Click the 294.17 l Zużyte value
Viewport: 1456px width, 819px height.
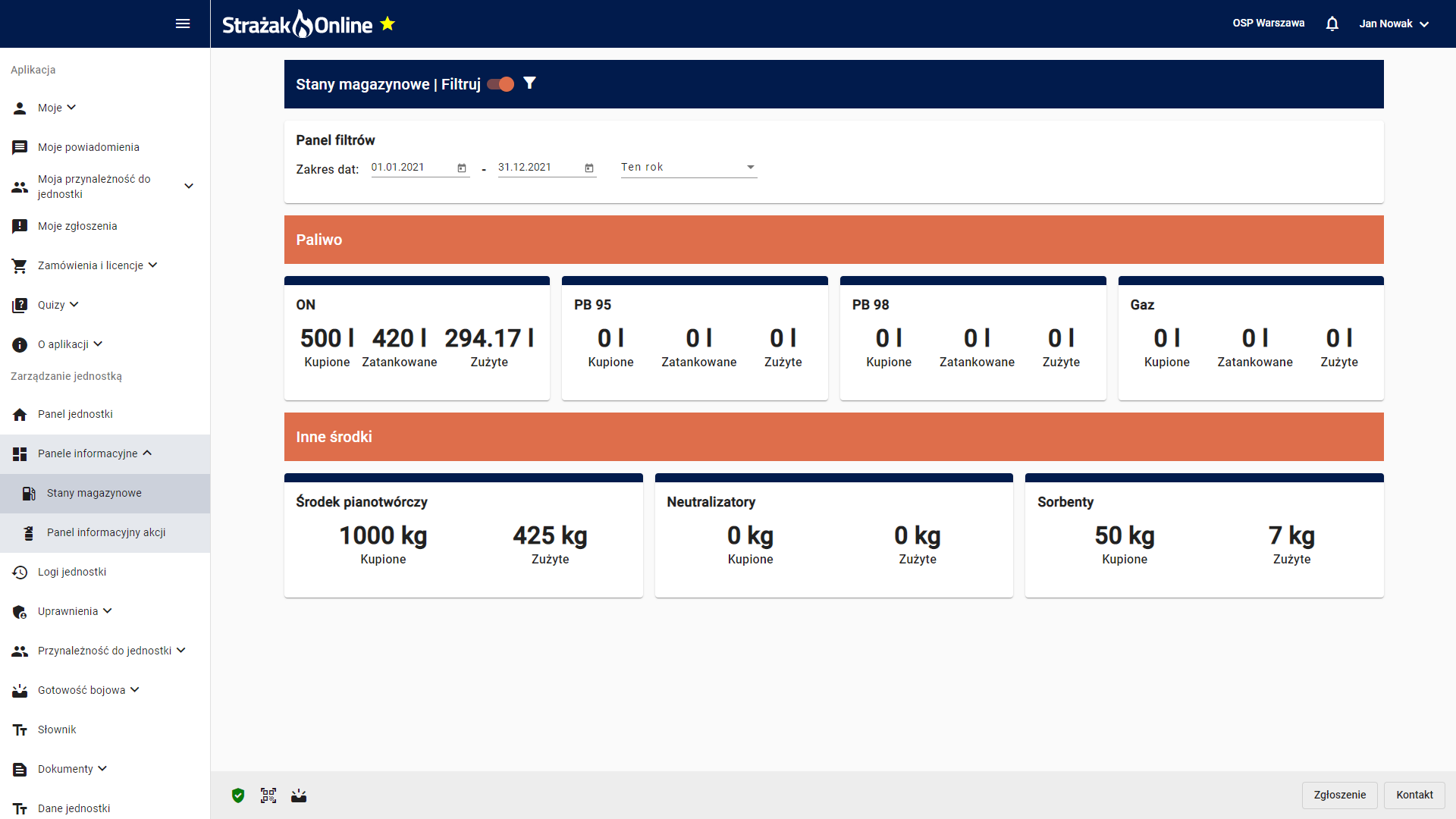(x=489, y=338)
